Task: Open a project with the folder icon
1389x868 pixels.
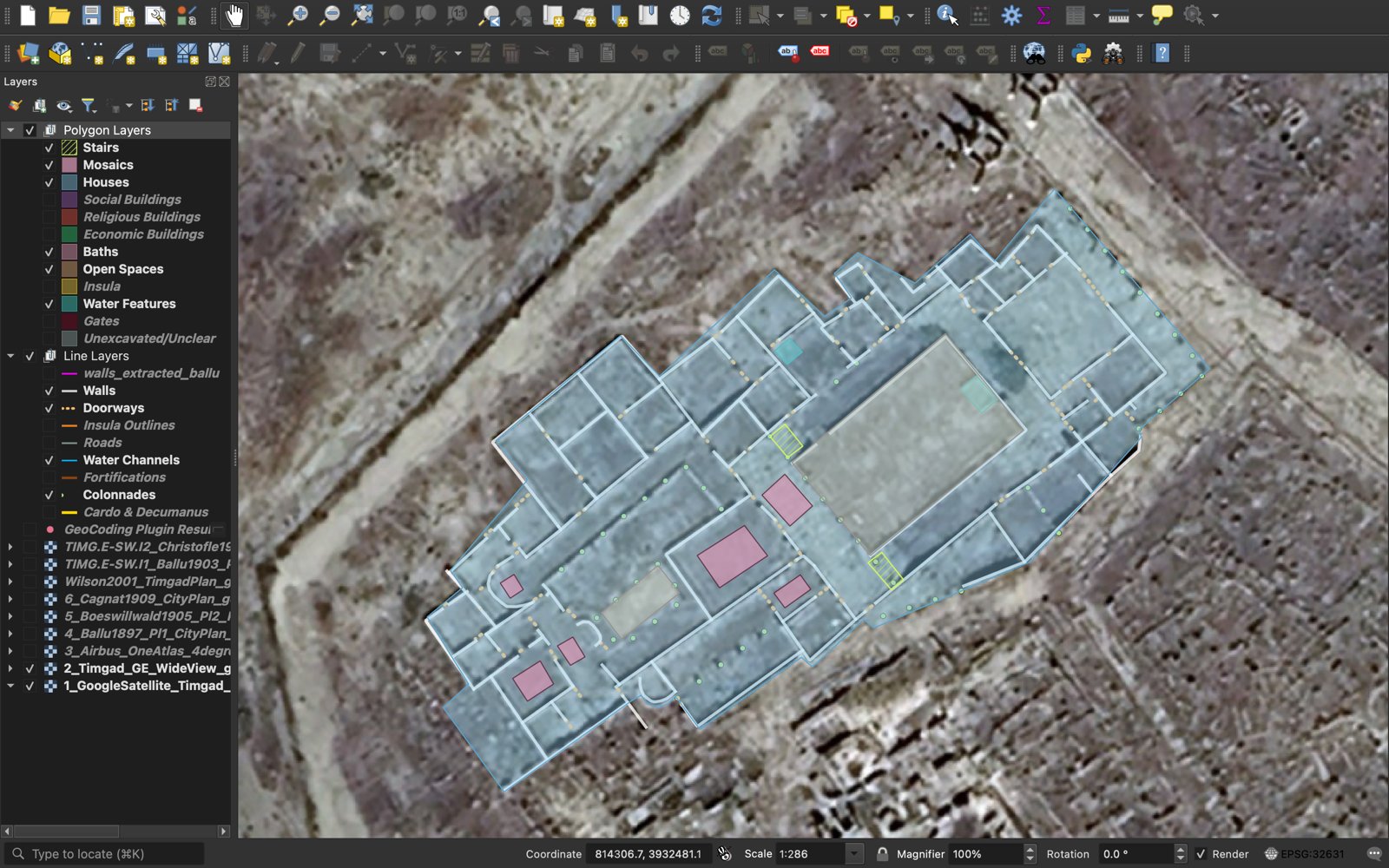Action: point(59,15)
